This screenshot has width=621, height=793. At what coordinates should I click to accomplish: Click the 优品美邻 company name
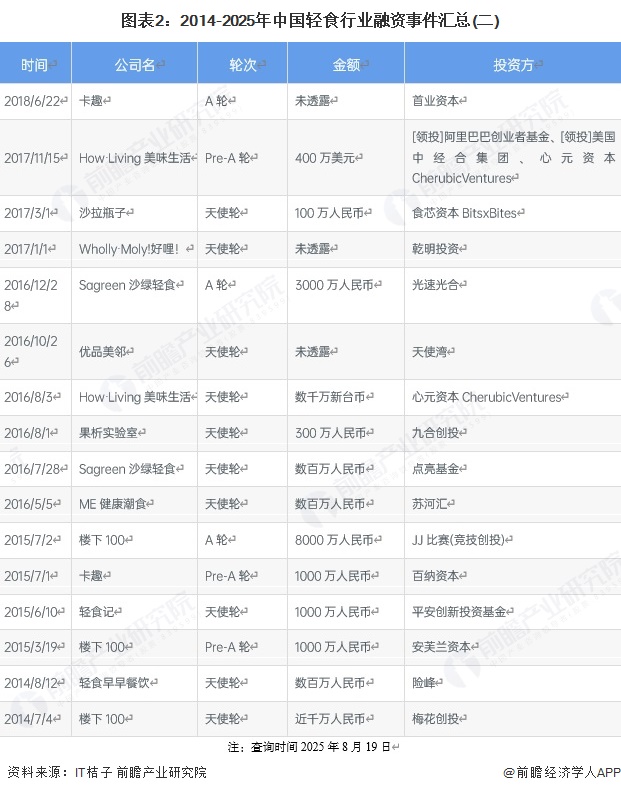(106, 352)
